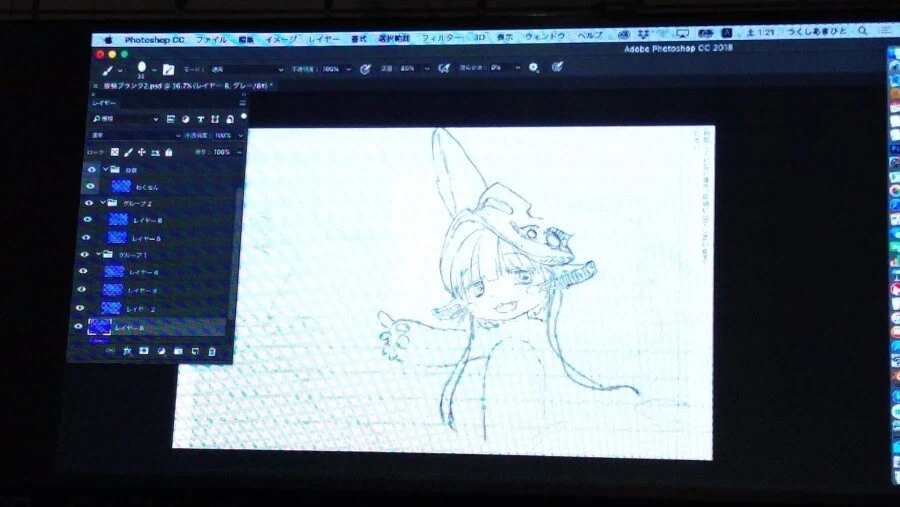Click the delete layer trash icon
900x507 pixels.
pos(212,351)
